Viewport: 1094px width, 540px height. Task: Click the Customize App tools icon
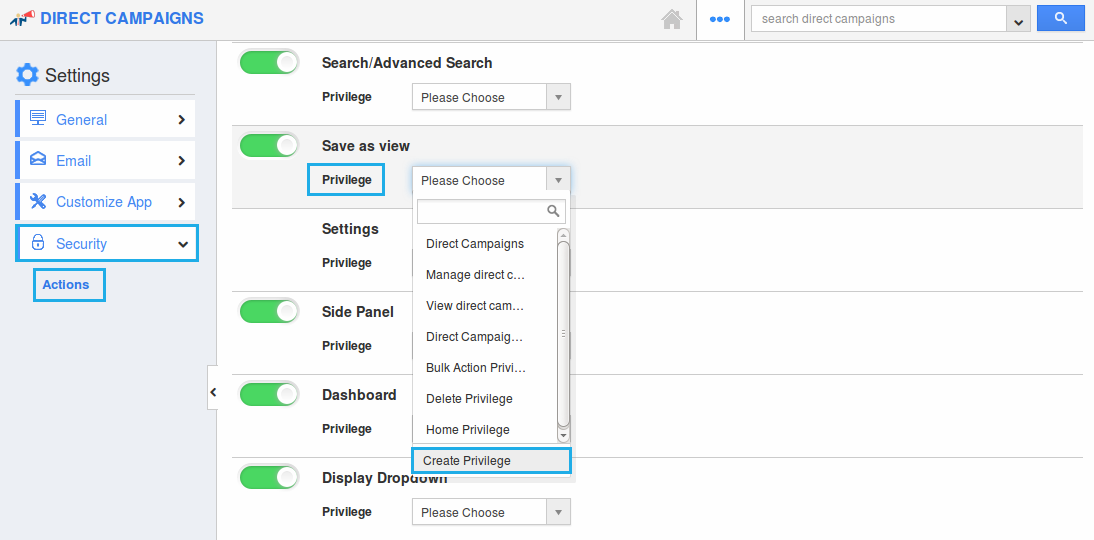point(38,201)
